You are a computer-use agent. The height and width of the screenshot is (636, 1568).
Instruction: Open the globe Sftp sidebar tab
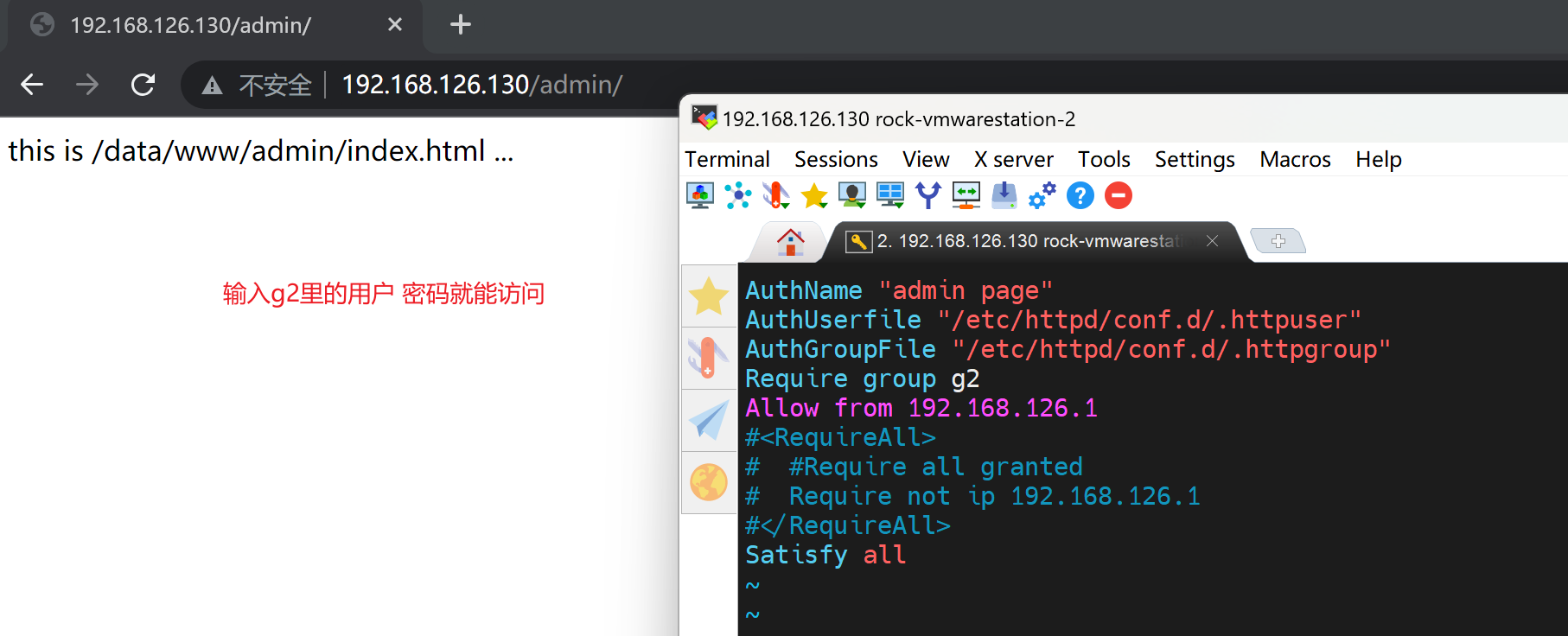click(x=709, y=482)
